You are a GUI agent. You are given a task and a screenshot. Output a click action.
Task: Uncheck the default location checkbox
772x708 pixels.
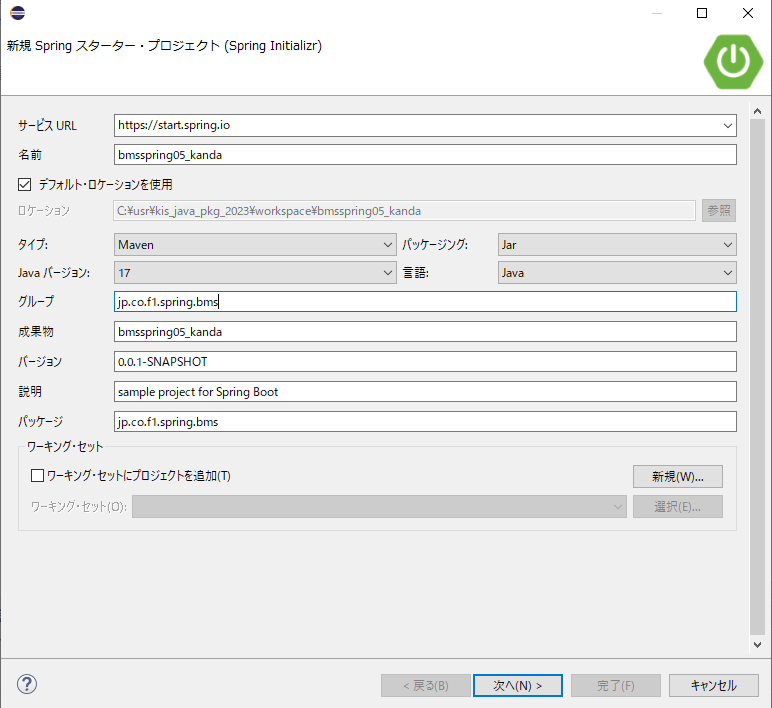pos(24,184)
